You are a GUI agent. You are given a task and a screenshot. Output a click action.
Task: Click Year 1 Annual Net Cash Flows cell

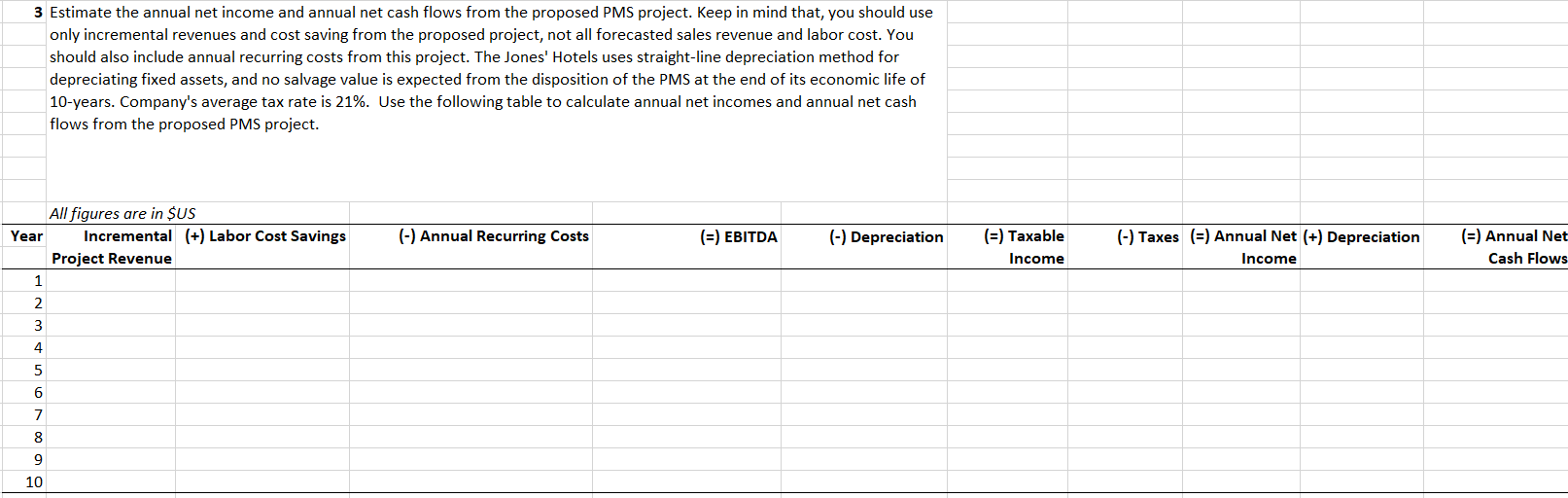point(1496,281)
